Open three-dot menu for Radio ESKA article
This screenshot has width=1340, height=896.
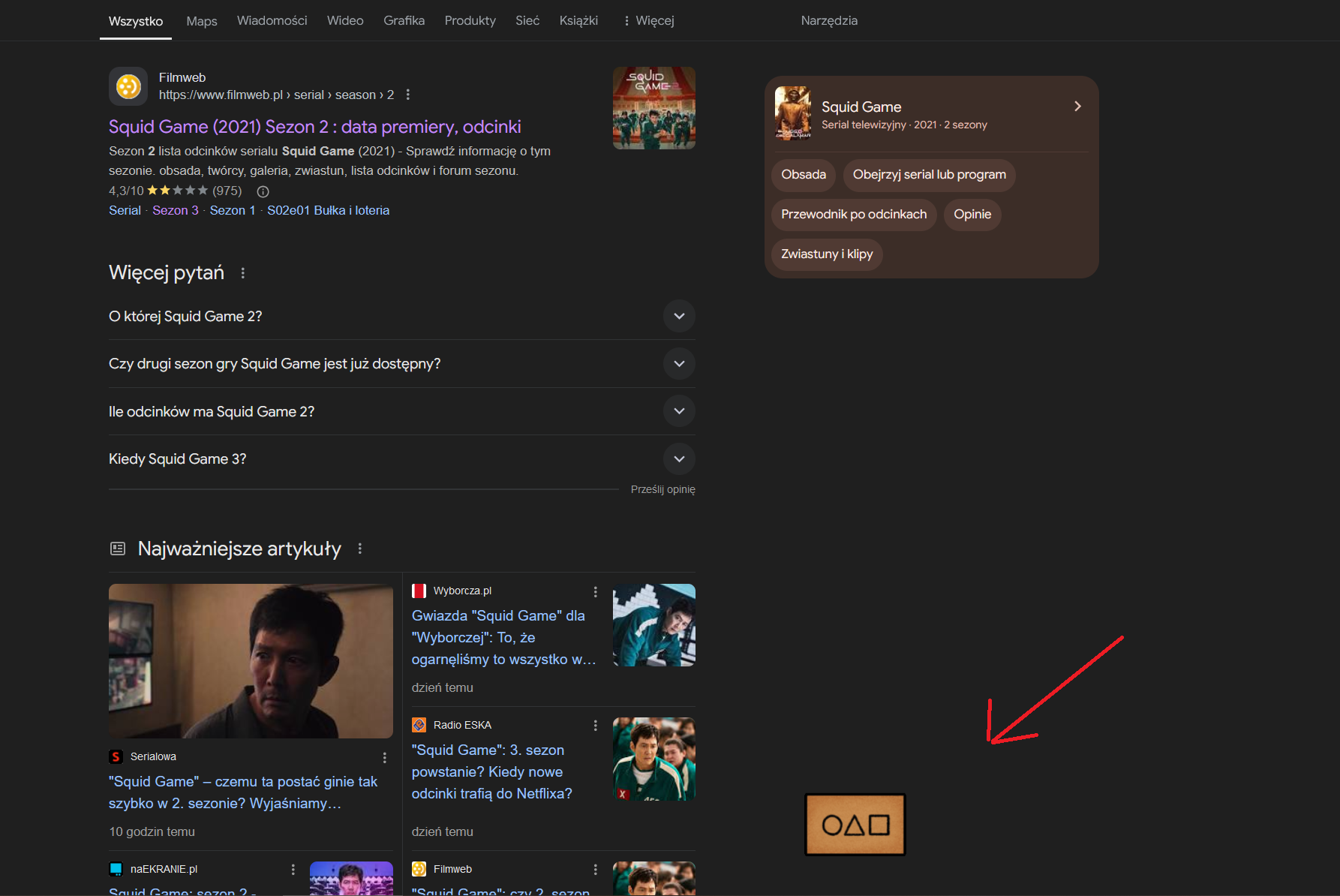click(x=596, y=726)
